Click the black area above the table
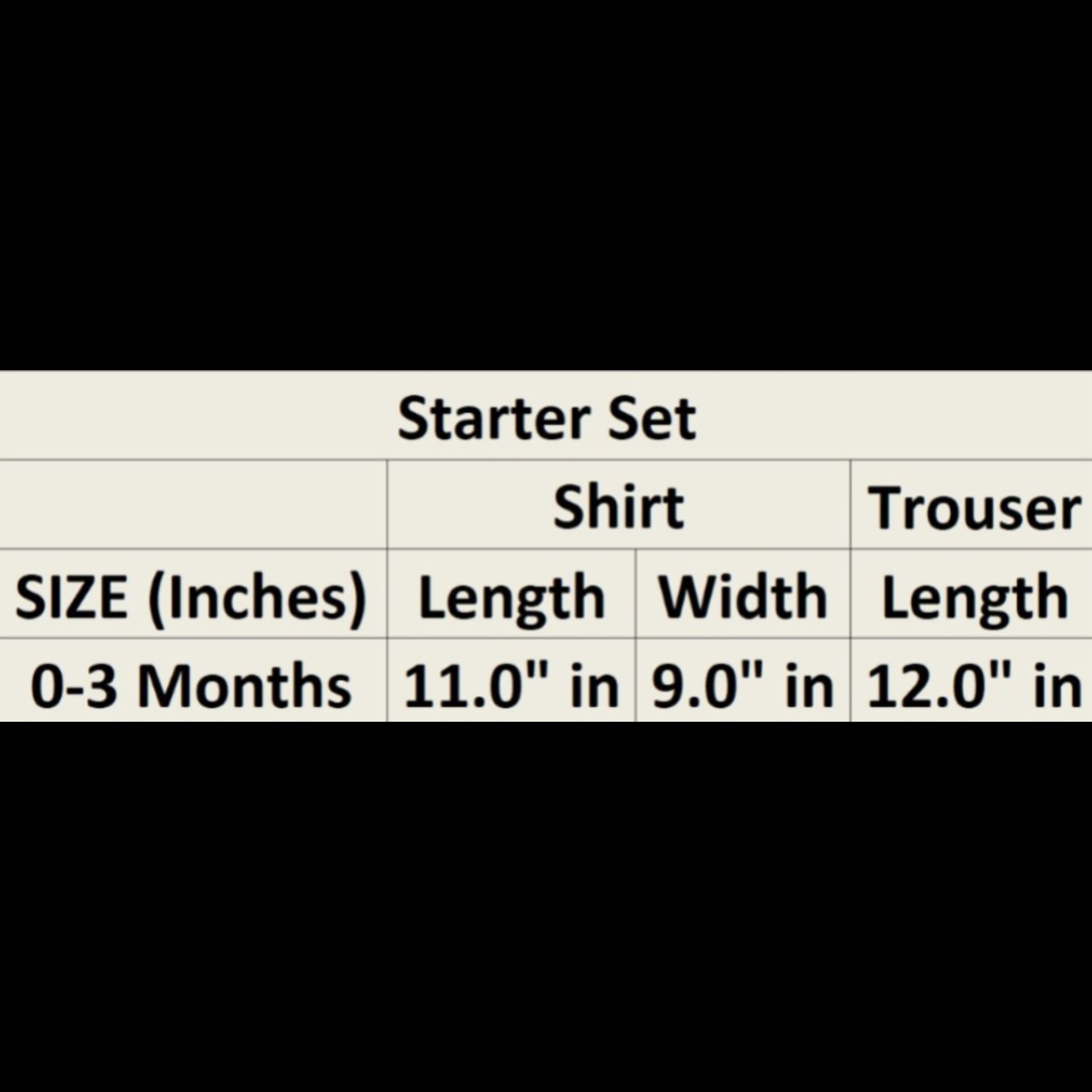The height and width of the screenshot is (1092, 1092). click(x=546, y=182)
